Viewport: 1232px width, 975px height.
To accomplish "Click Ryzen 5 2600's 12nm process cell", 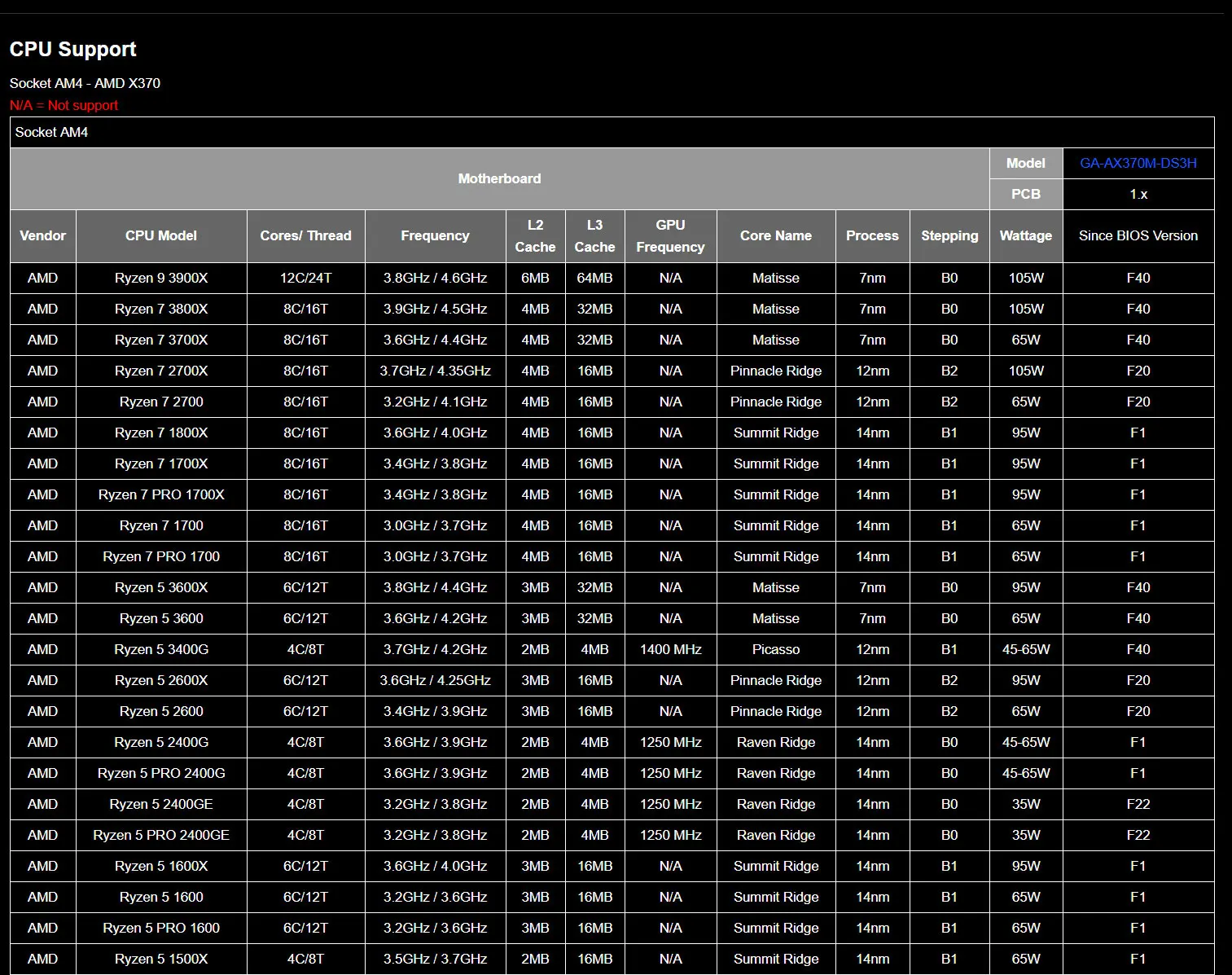I will (872, 711).
